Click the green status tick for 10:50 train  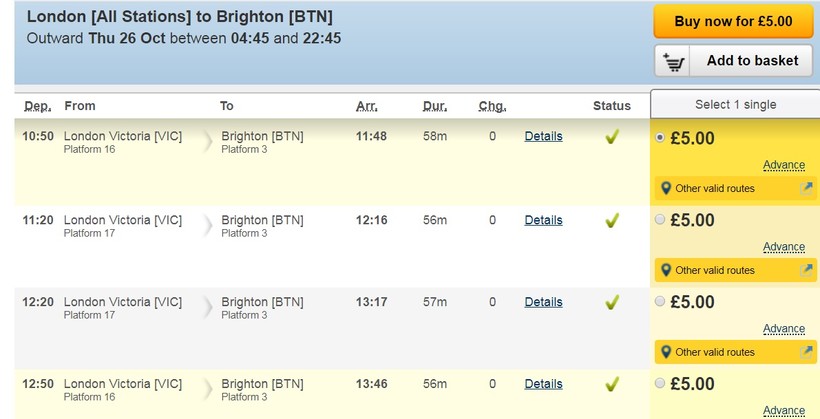click(x=612, y=137)
